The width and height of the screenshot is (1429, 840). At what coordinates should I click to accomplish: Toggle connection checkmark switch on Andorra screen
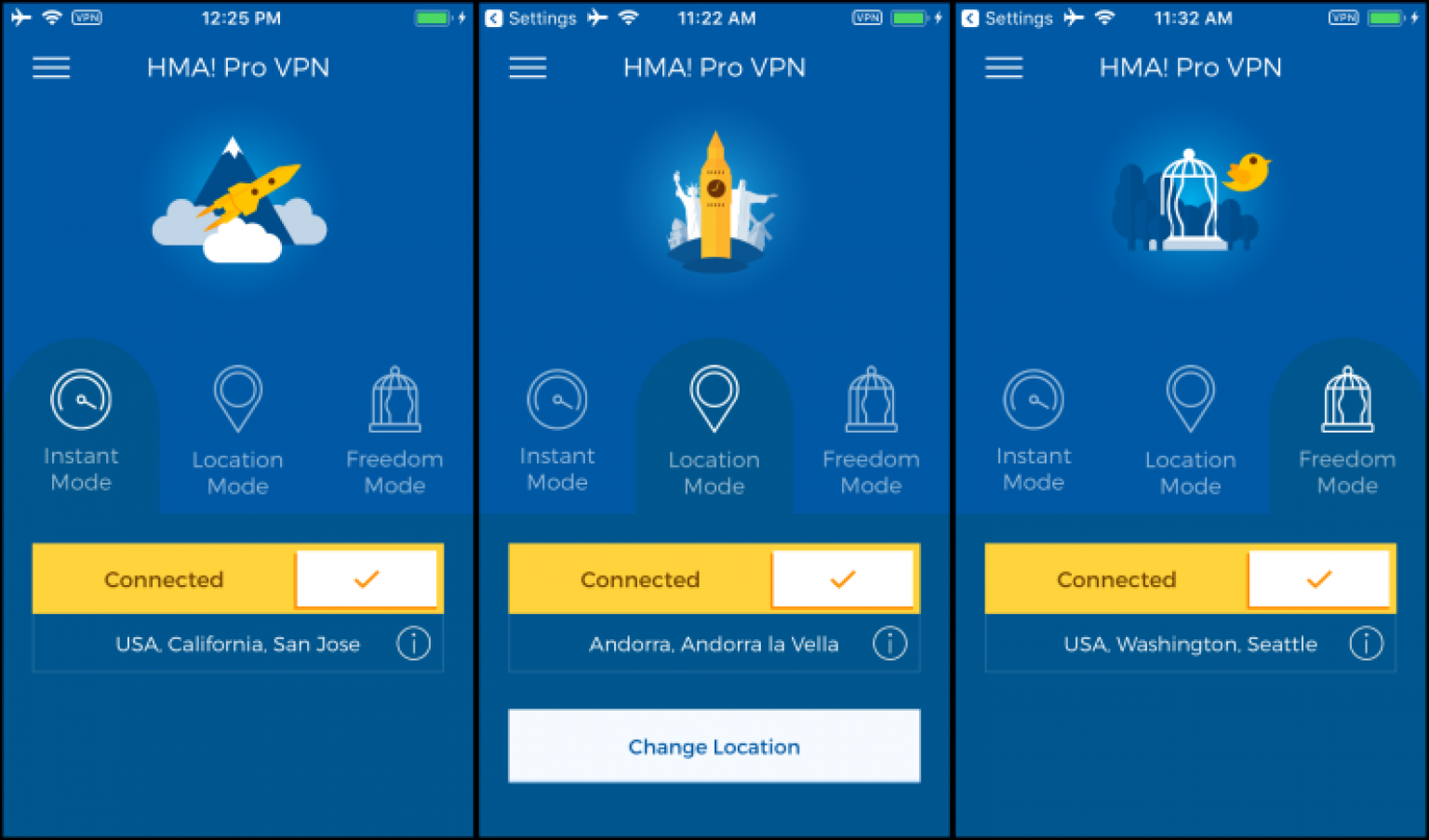[843, 580]
